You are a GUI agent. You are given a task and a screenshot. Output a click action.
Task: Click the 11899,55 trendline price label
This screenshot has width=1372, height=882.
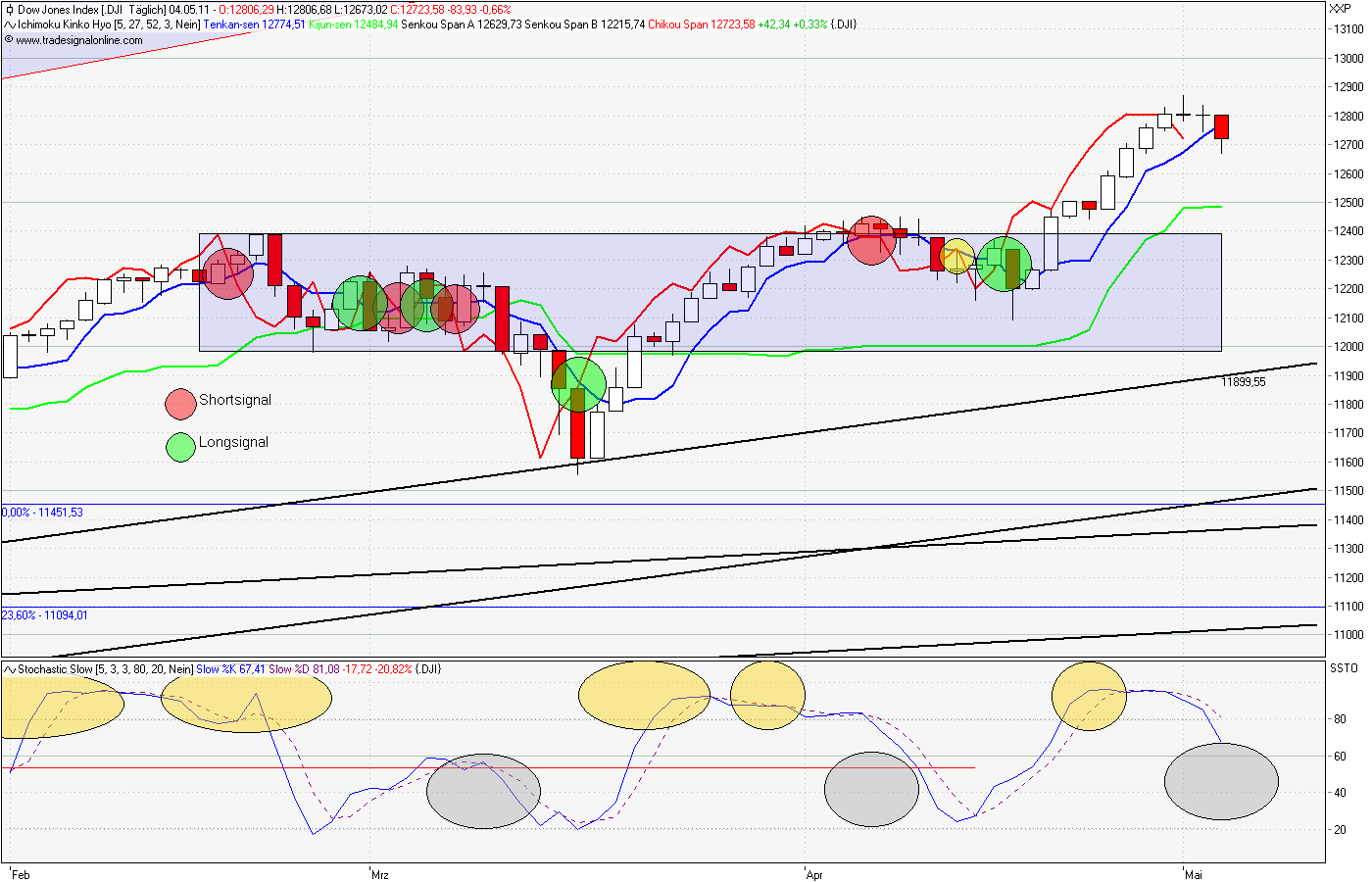point(1242,382)
